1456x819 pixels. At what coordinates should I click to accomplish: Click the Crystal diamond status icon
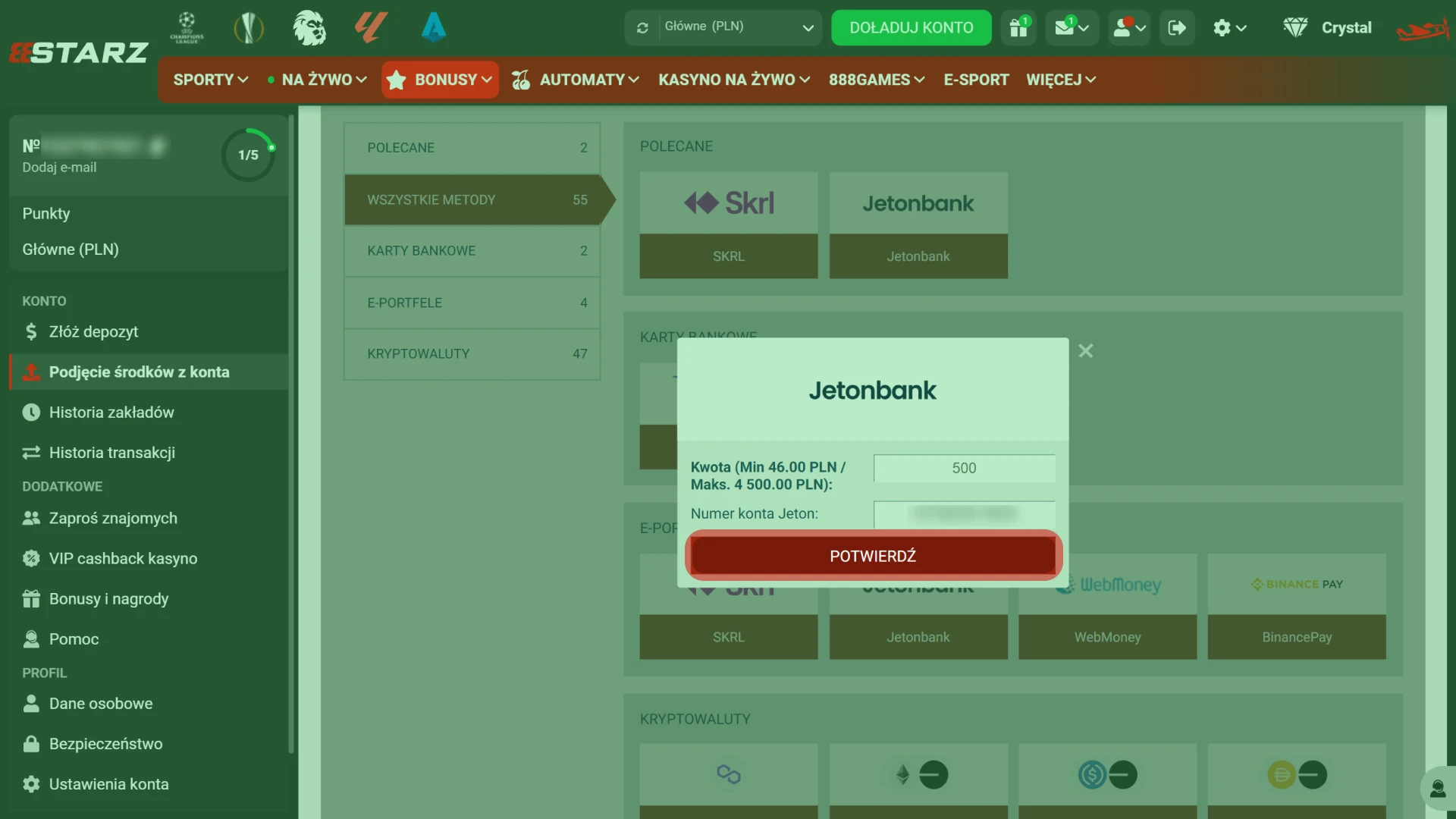(x=1295, y=28)
